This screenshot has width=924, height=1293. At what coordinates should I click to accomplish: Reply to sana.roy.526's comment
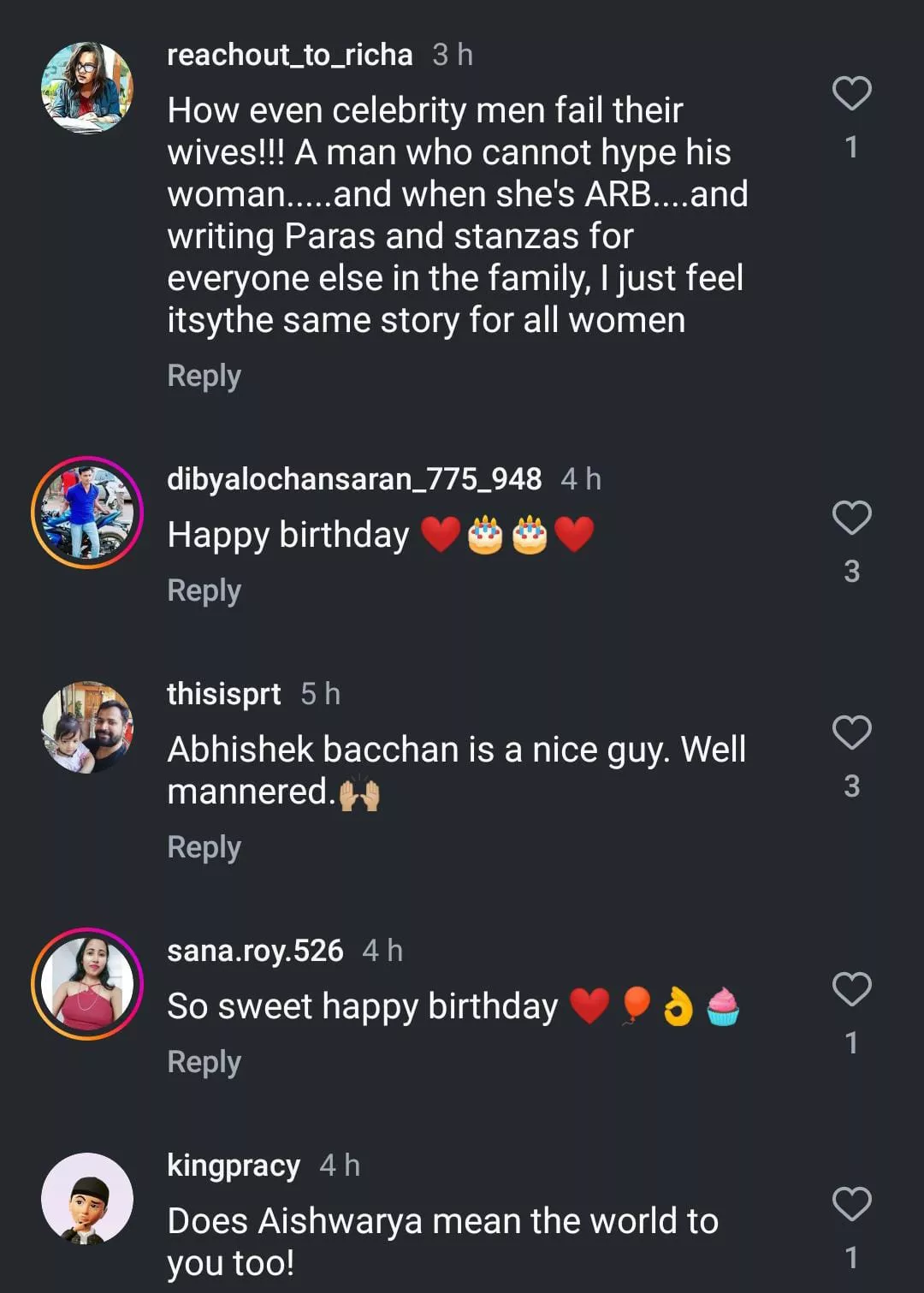204,1062
